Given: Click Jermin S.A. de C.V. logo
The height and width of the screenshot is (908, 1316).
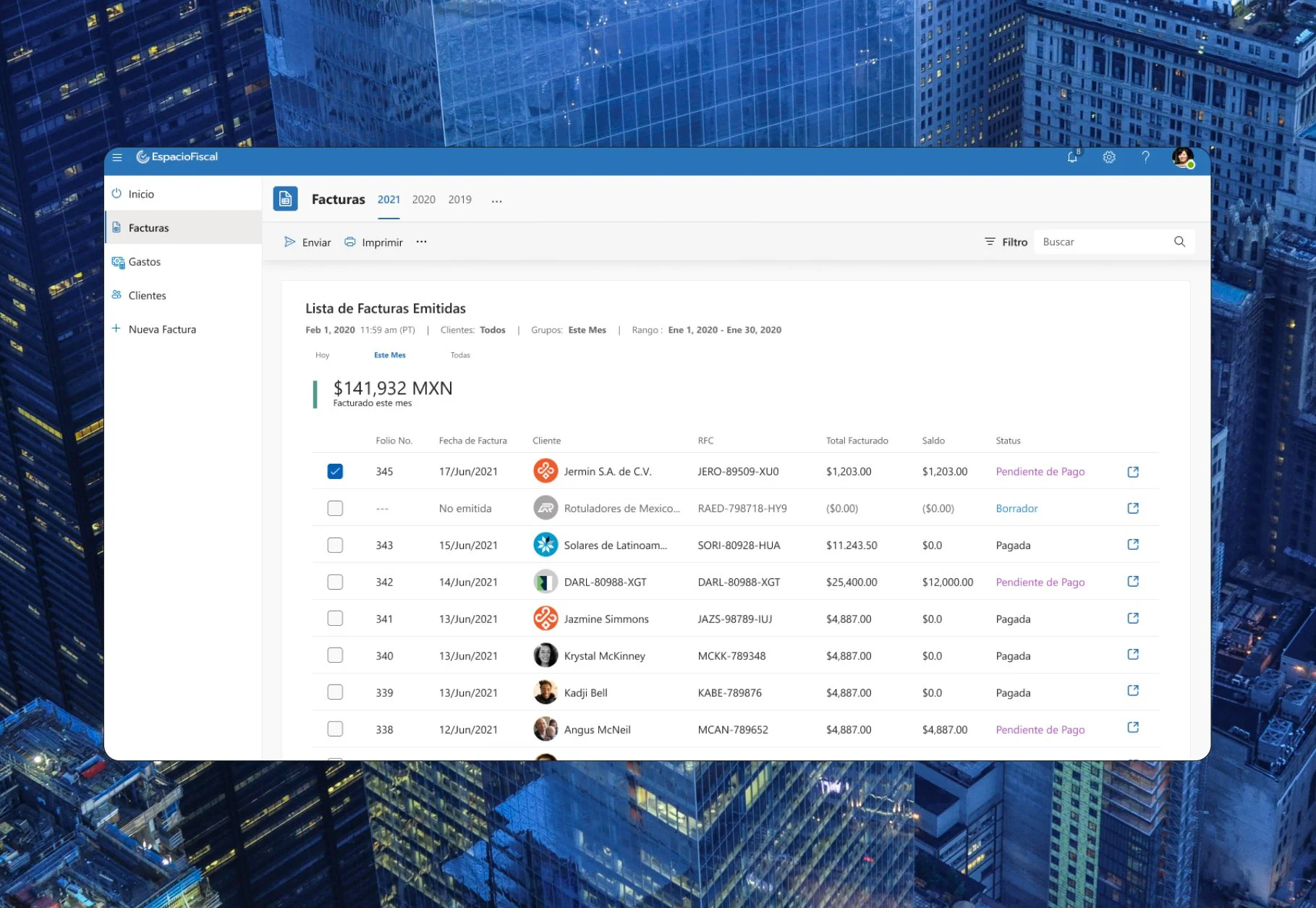Looking at the screenshot, I should 545,471.
